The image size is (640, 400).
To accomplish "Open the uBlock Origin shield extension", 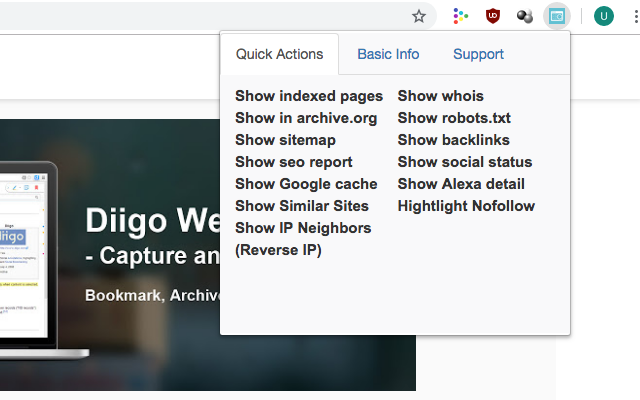I will click(x=493, y=16).
